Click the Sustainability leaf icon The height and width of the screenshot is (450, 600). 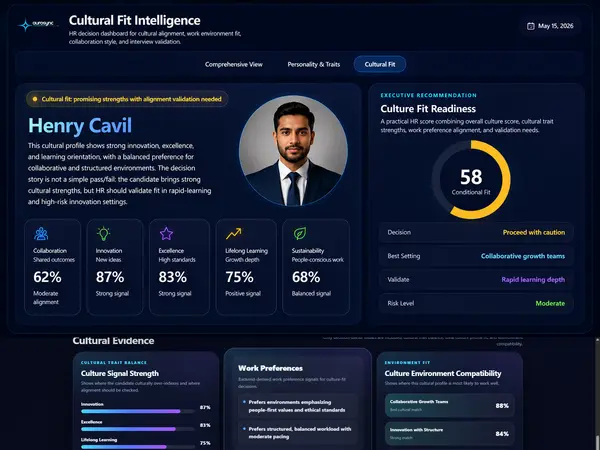[300, 233]
